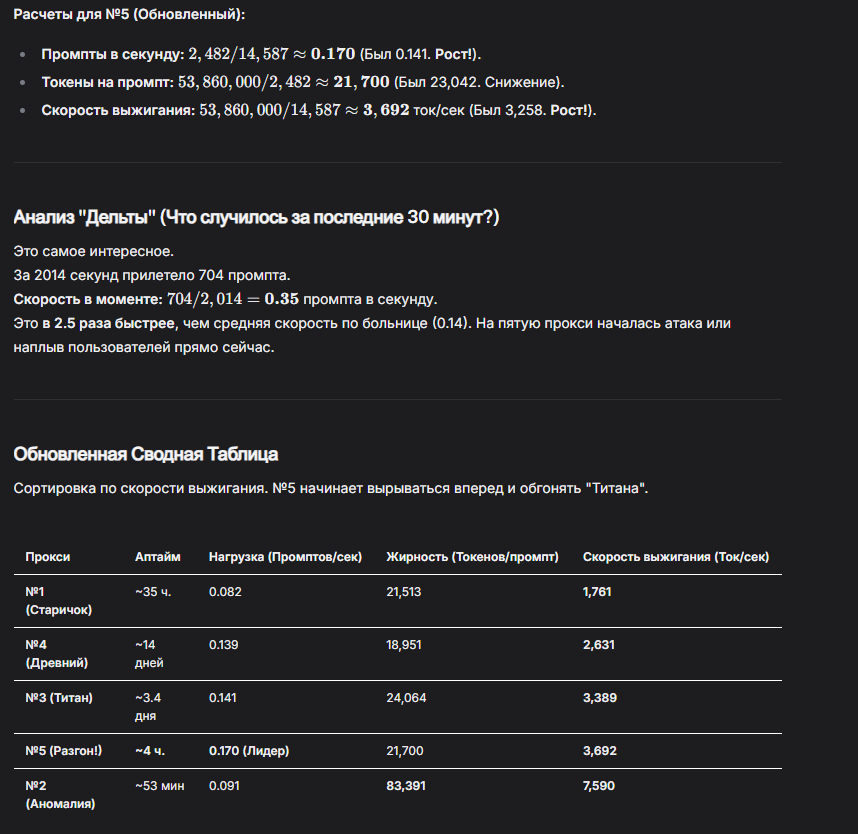Click the 7,590 burn rate cell
This screenshot has width=858, height=834.
tap(599, 786)
